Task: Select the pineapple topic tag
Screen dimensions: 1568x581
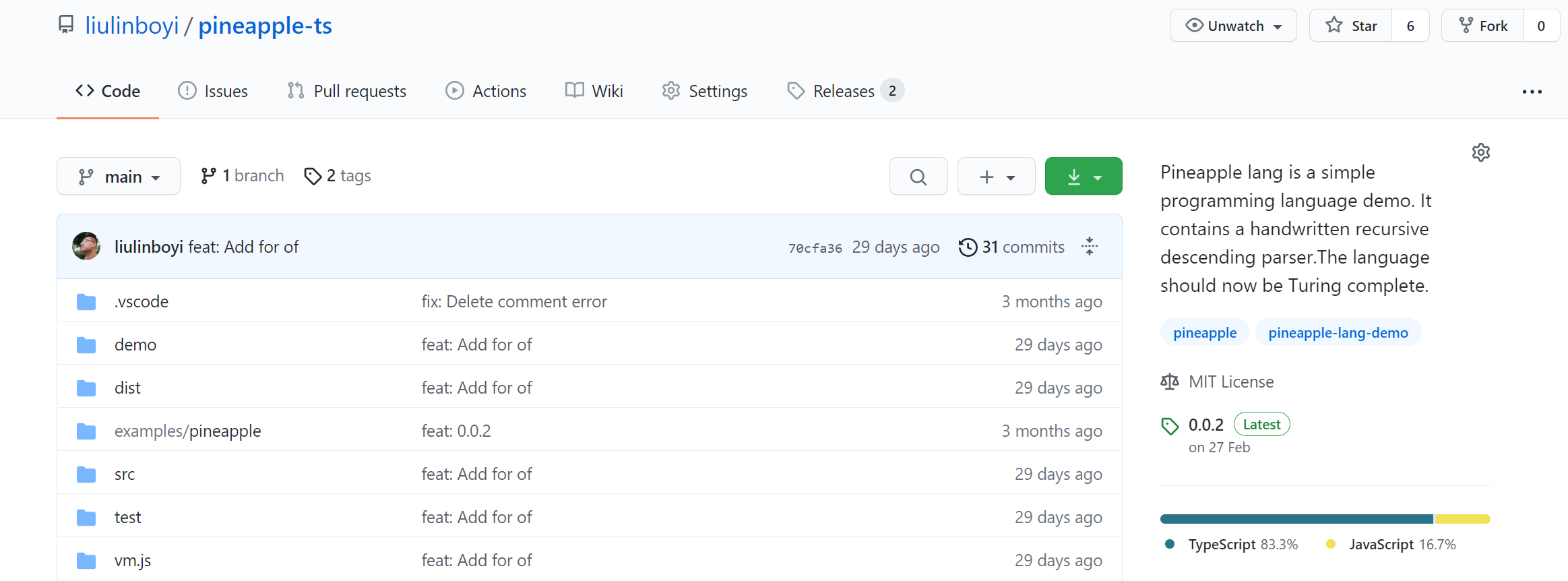Action: tap(1205, 332)
